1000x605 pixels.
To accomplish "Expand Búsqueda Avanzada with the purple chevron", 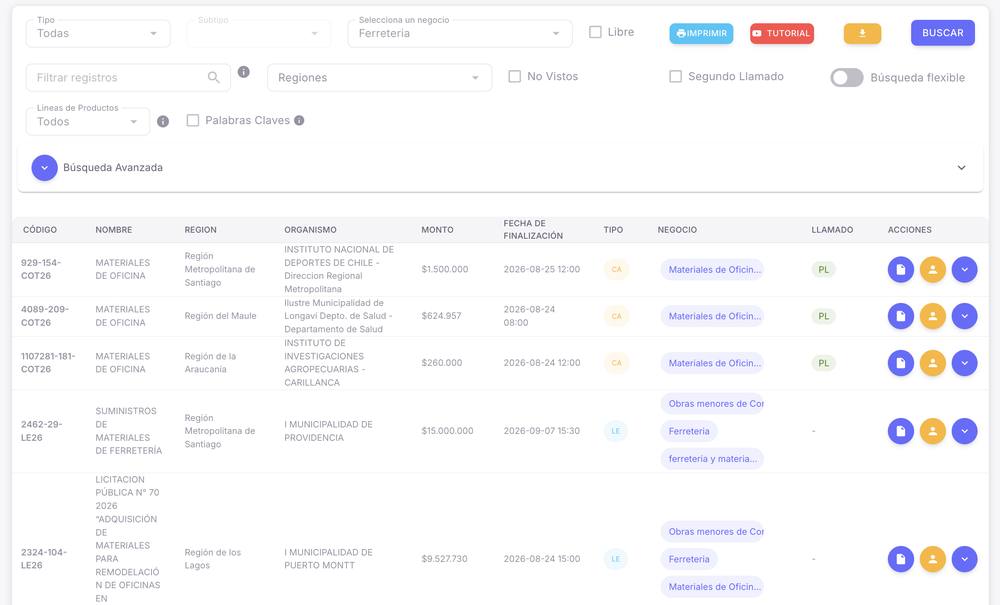I will click(x=45, y=168).
